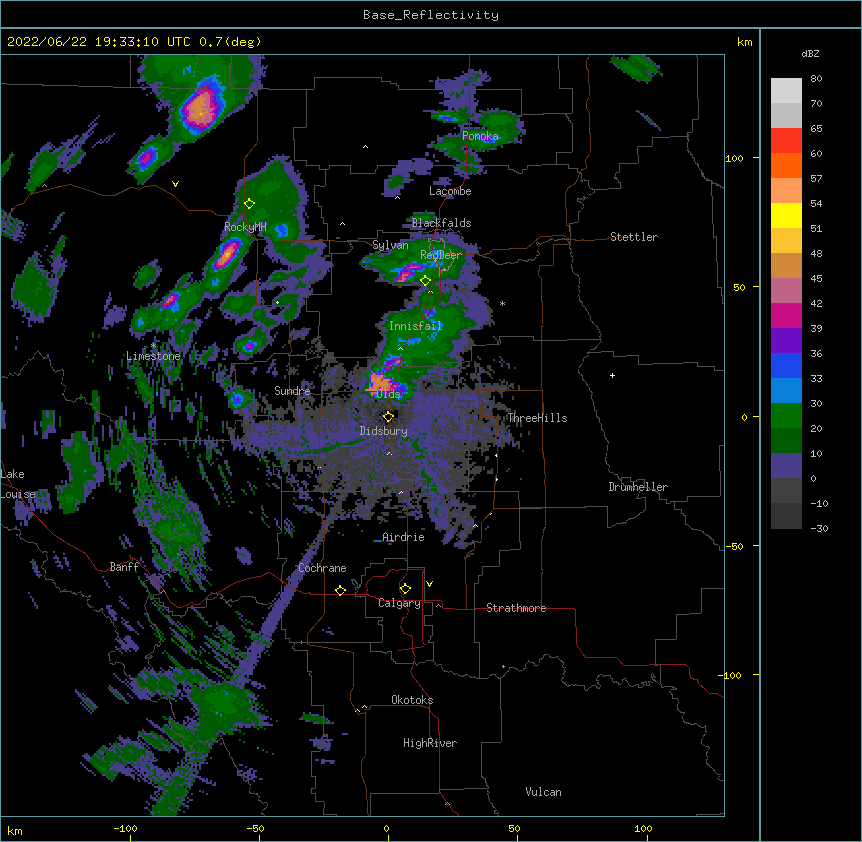Viewport: 862px width, 842px height.
Task: Click the Lake Louise label
Action: point(17,484)
